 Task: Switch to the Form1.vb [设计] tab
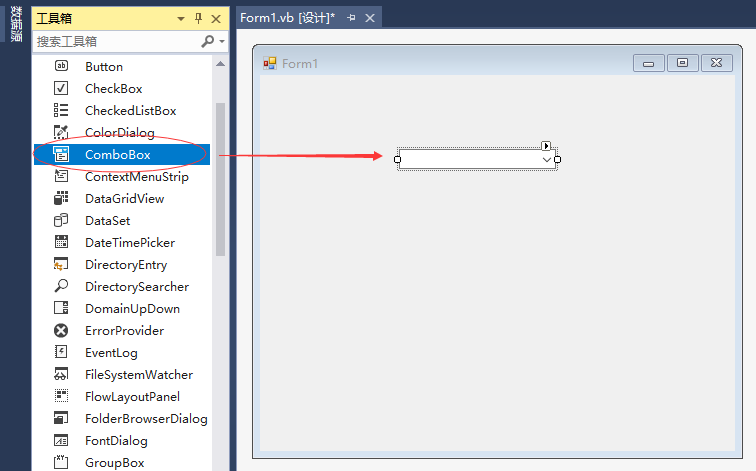pyautogui.click(x=287, y=18)
